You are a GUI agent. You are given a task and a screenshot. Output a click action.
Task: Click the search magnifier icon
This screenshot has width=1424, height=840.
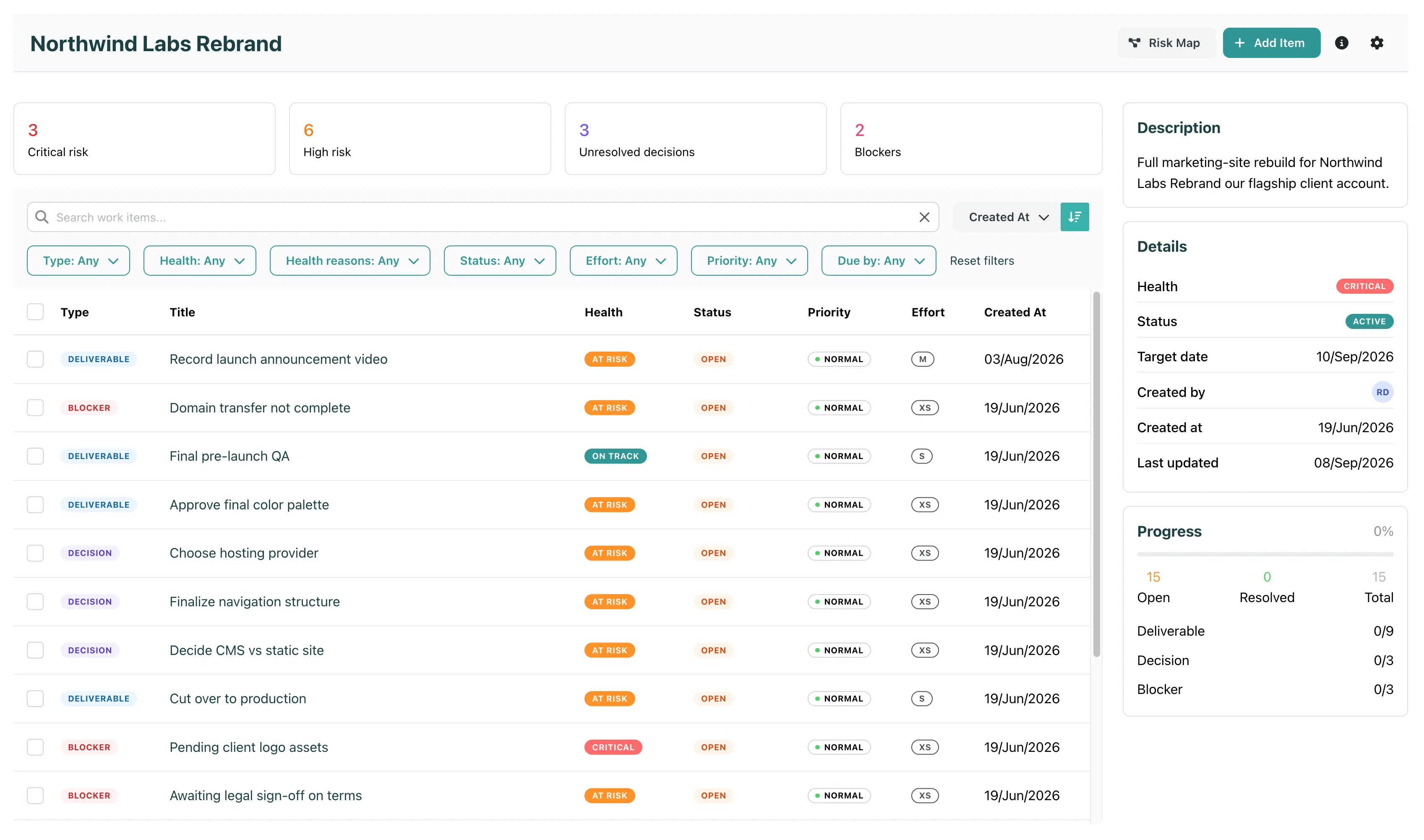tap(42, 217)
